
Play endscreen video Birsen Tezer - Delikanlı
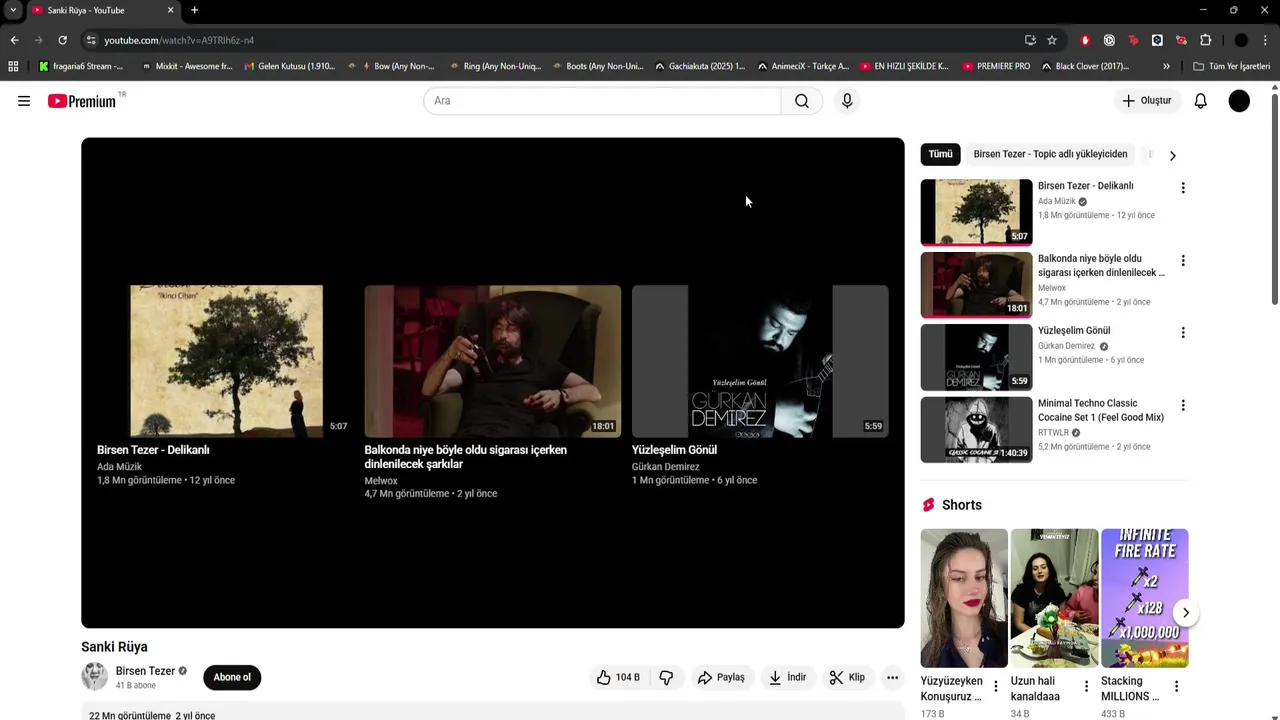(x=226, y=361)
